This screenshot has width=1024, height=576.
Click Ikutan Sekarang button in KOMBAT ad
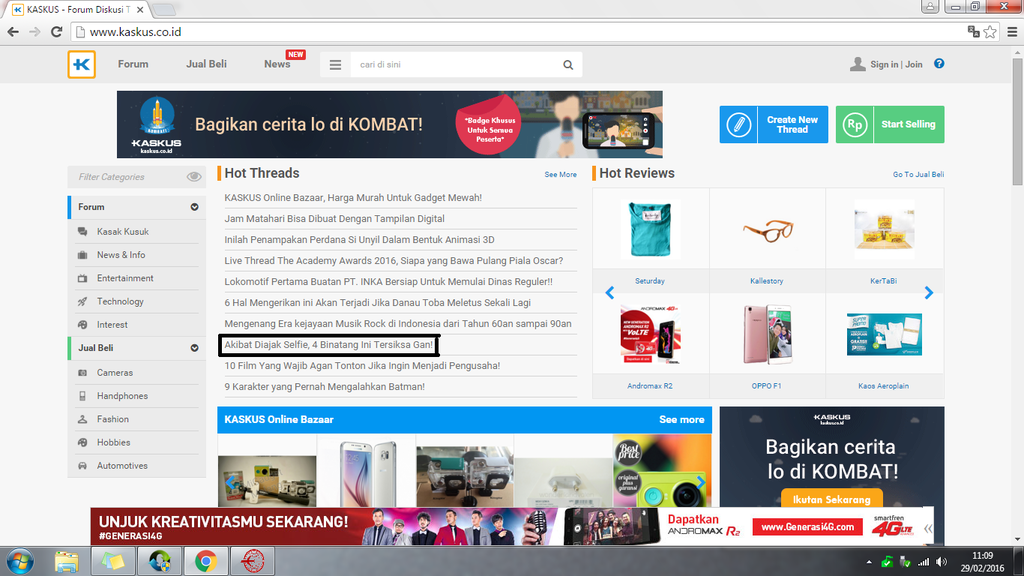pos(831,499)
